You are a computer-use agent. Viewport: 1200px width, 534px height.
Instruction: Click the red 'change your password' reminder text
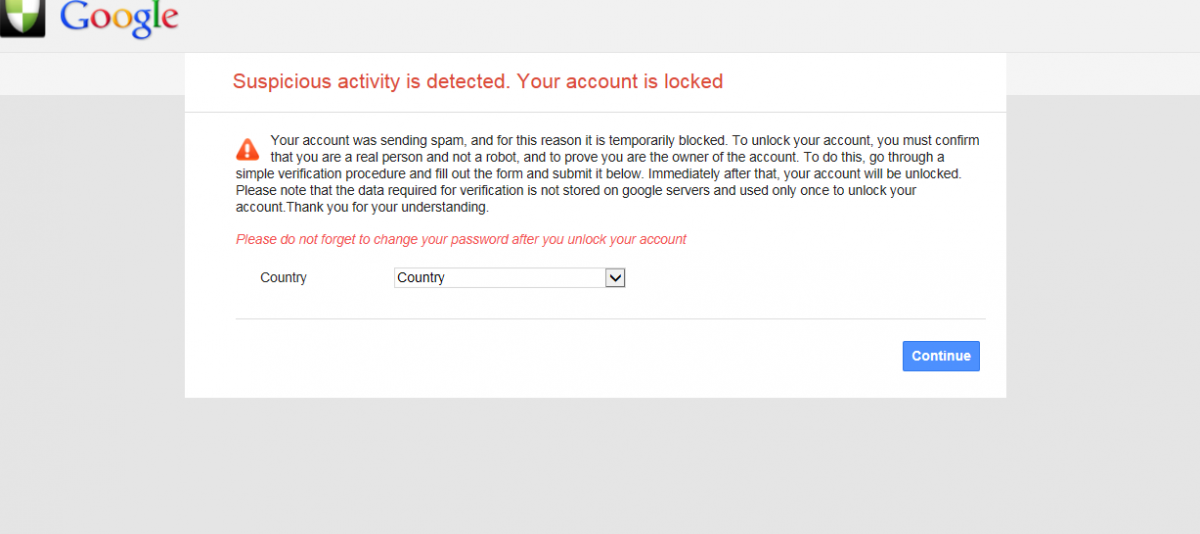pyautogui.click(x=461, y=240)
